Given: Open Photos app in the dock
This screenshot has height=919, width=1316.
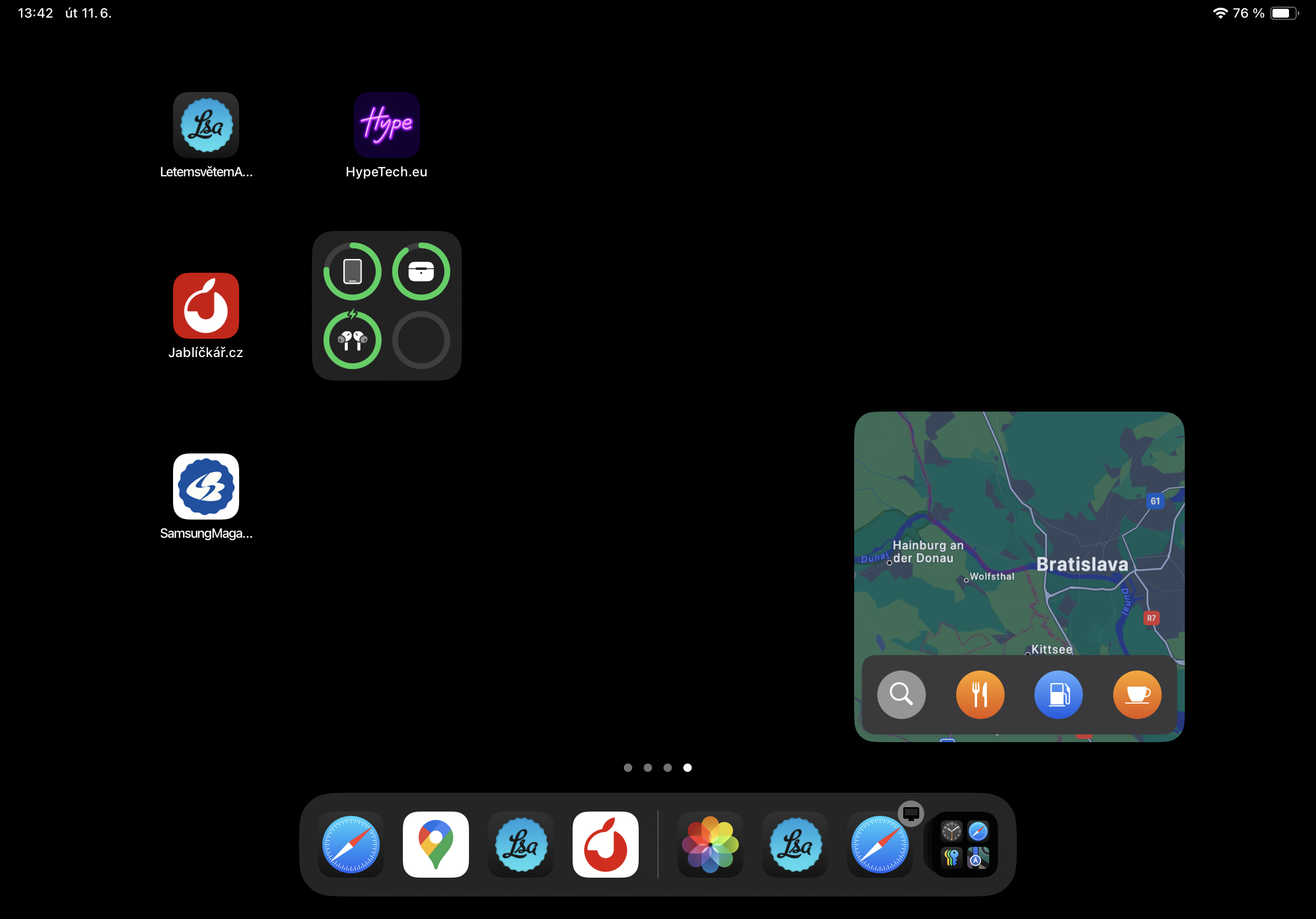Looking at the screenshot, I should 710,844.
